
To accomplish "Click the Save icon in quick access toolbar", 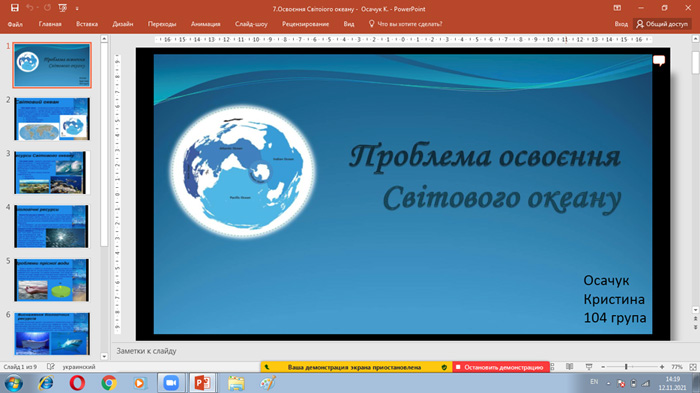I will tap(15, 8).
